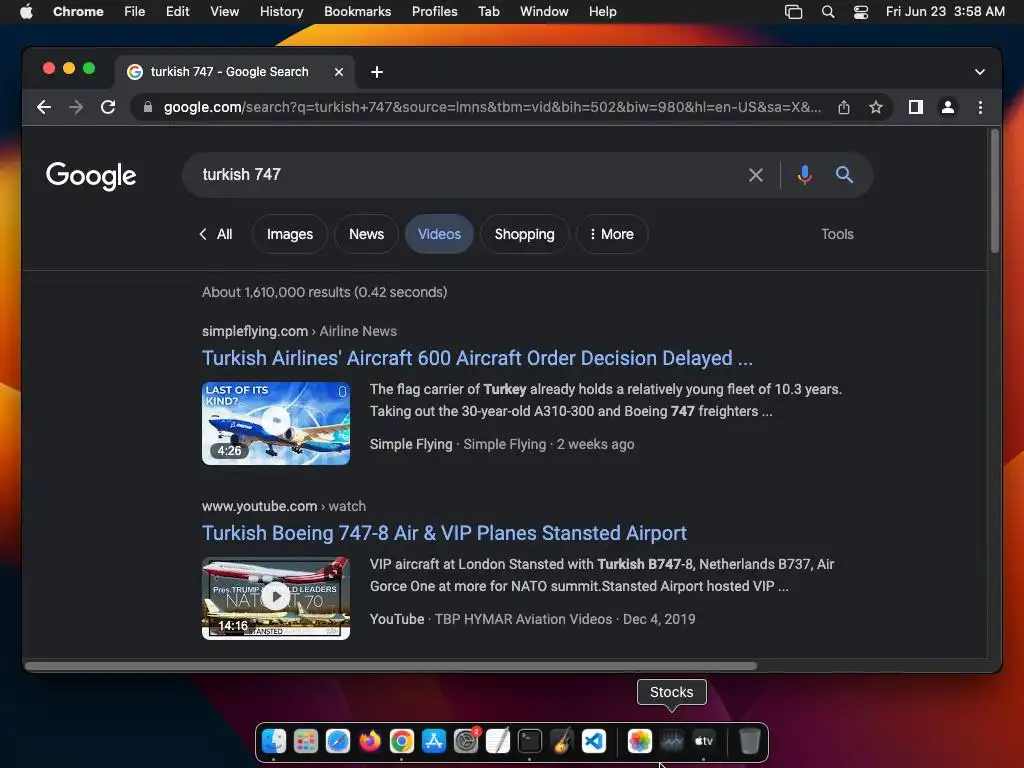Open the Chrome app menu
The width and height of the screenshot is (1024, 768).
(x=78, y=11)
